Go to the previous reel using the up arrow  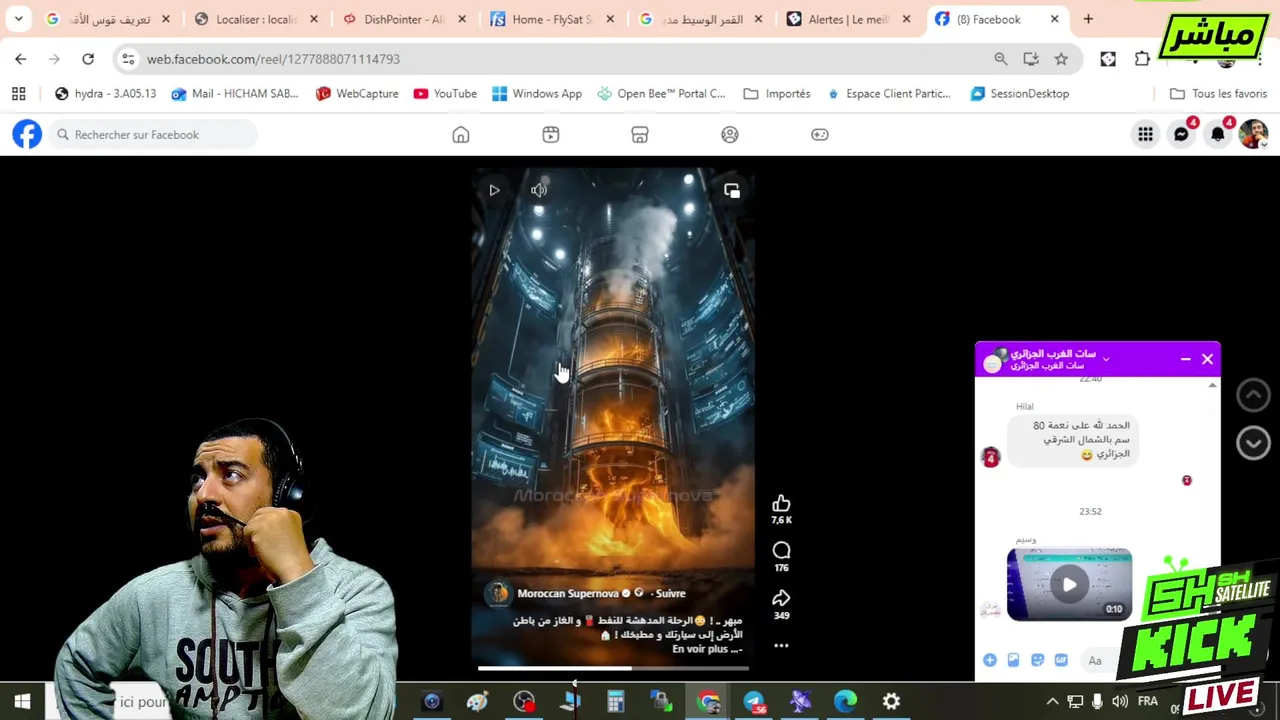click(x=1253, y=395)
